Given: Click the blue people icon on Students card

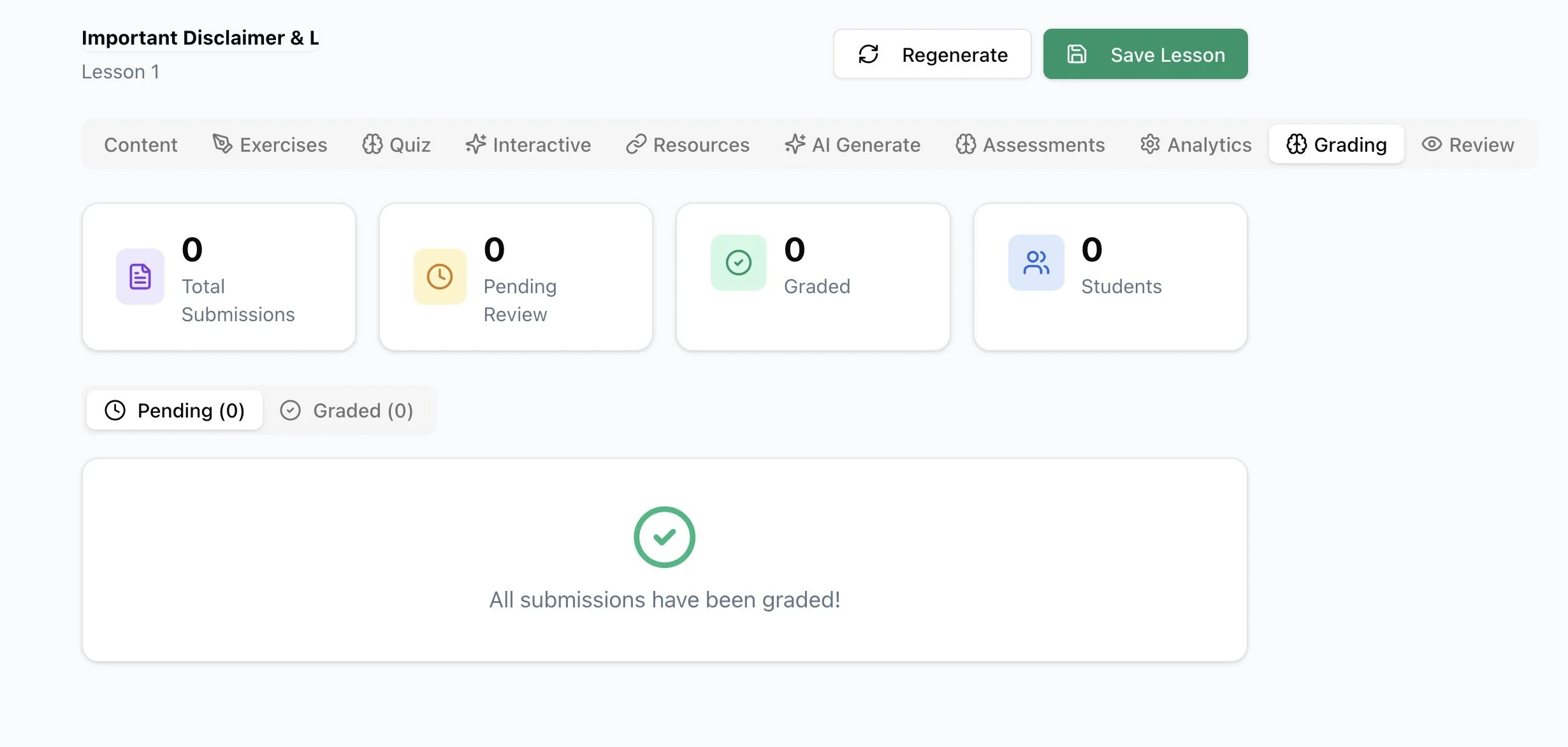Looking at the screenshot, I should pos(1036,263).
